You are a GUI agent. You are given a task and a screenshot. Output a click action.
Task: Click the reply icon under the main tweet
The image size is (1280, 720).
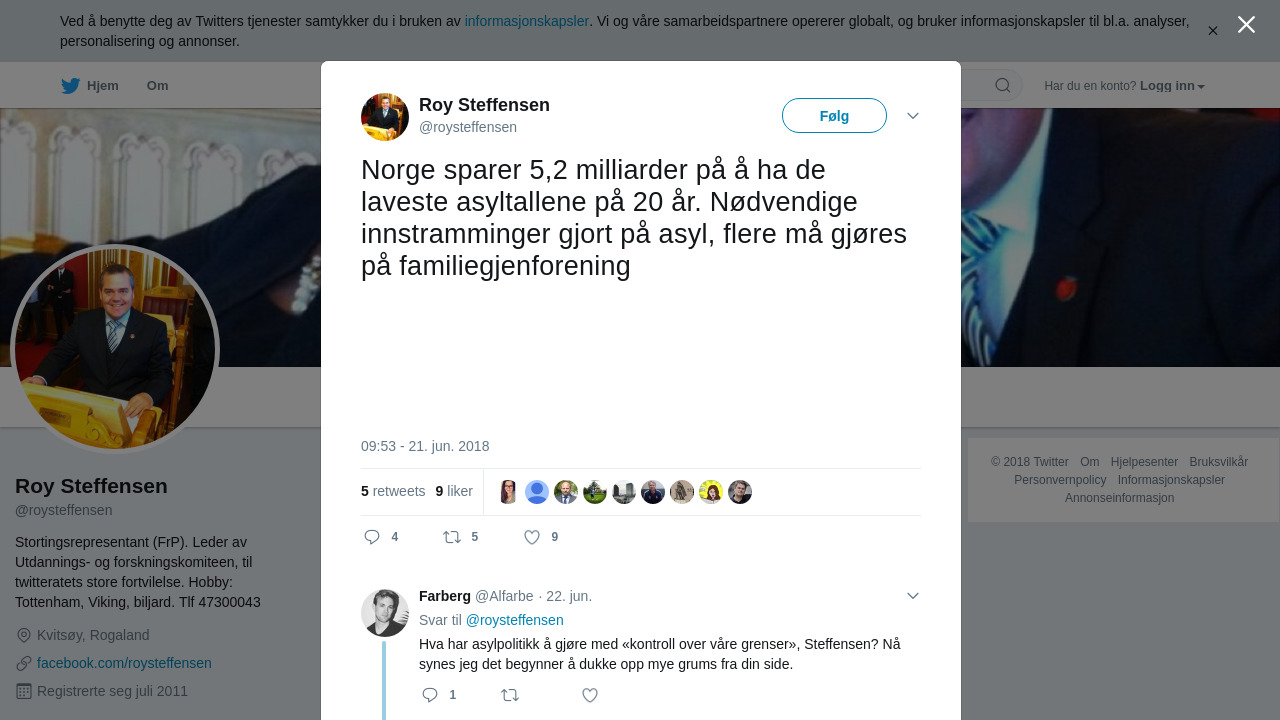372,537
